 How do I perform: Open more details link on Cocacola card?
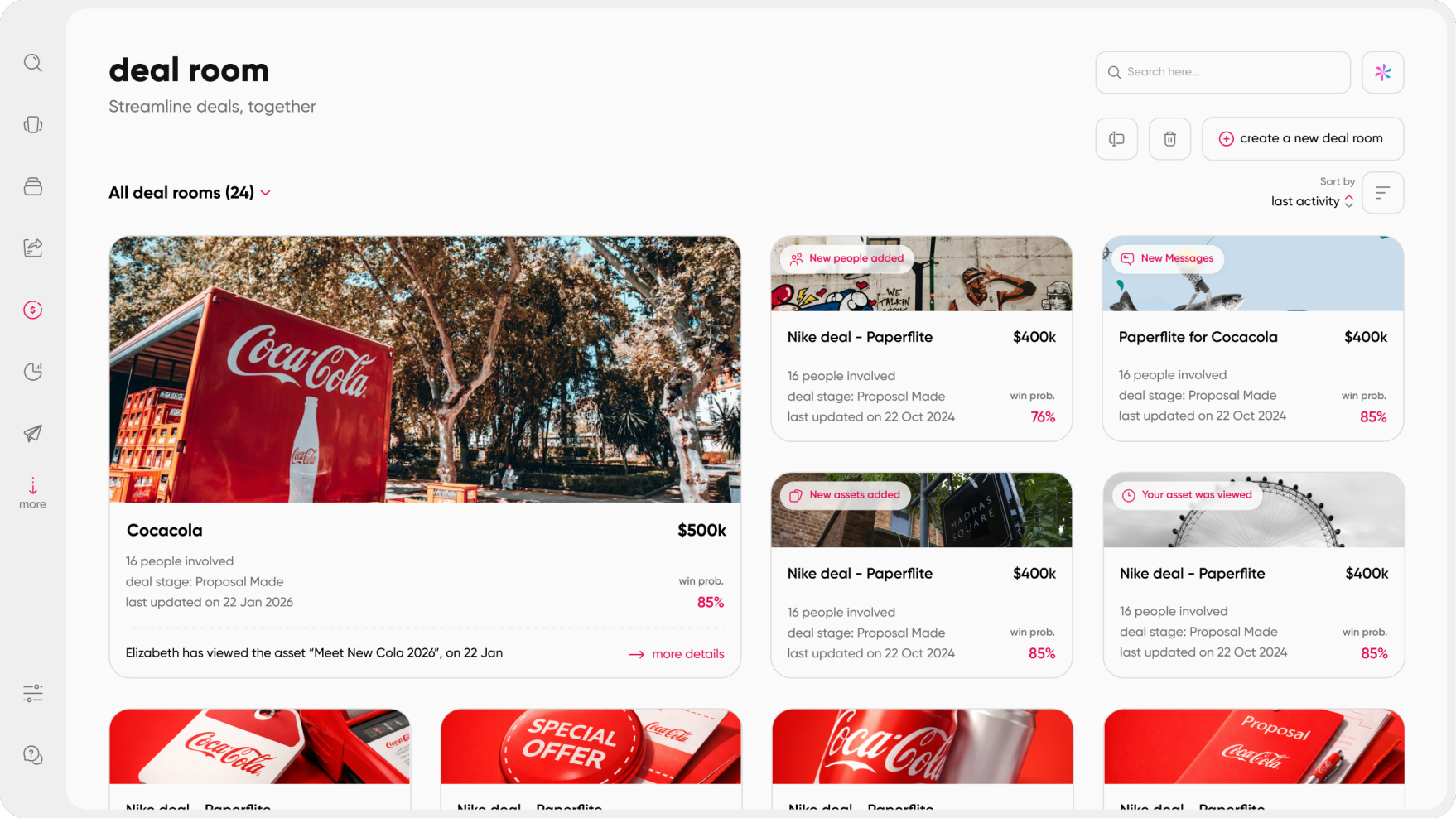coord(676,654)
